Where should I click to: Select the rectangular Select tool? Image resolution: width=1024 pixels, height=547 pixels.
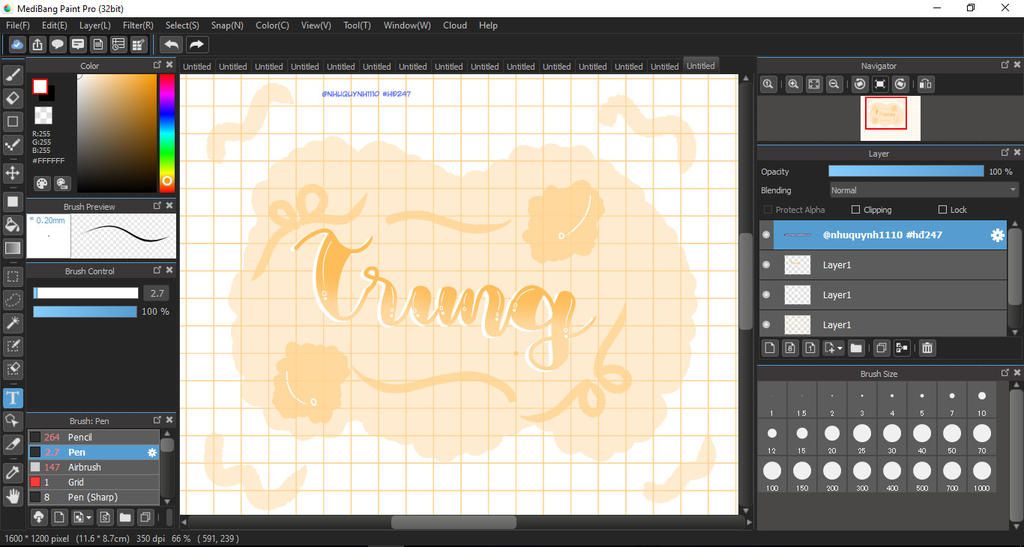point(12,277)
